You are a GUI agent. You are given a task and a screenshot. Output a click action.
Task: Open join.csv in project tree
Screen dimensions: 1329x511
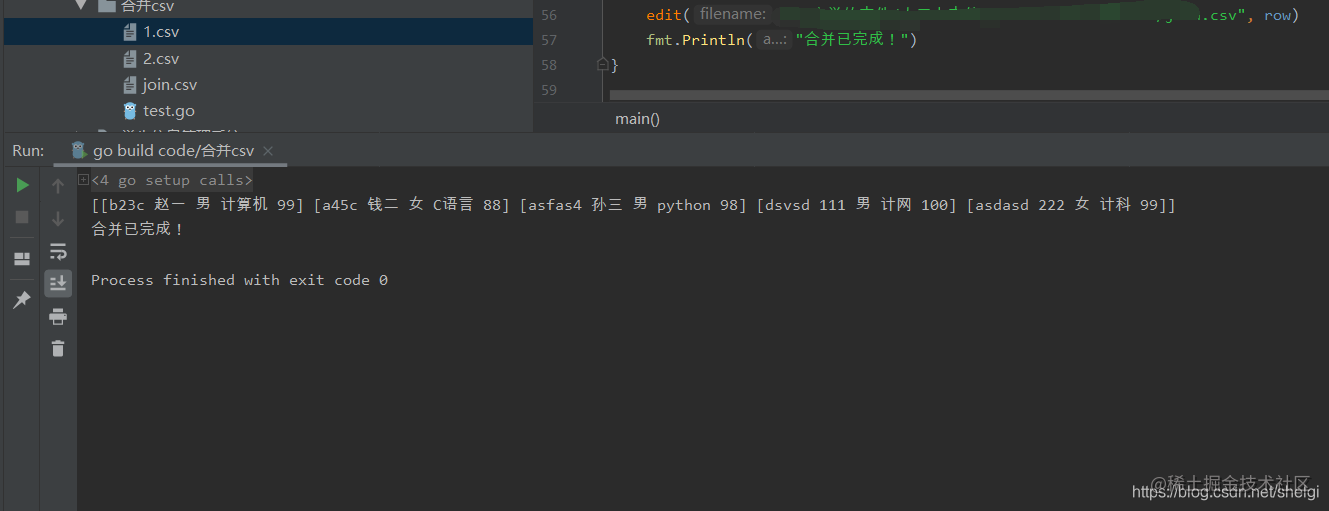[169, 85]
